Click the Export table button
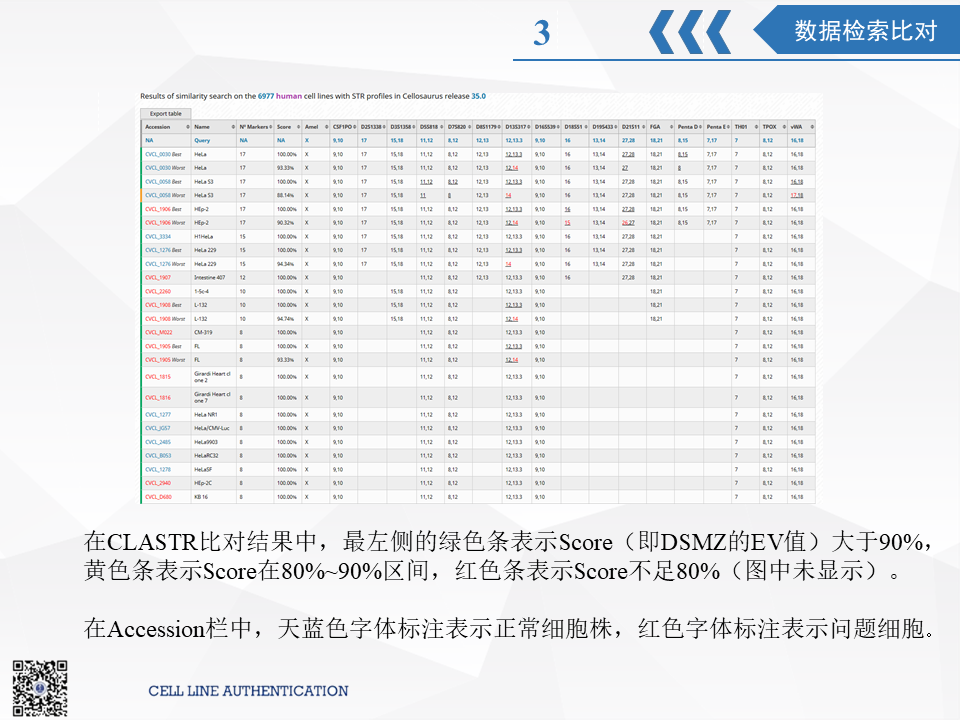This screenshot has height=720, width=960. (165, 113)
